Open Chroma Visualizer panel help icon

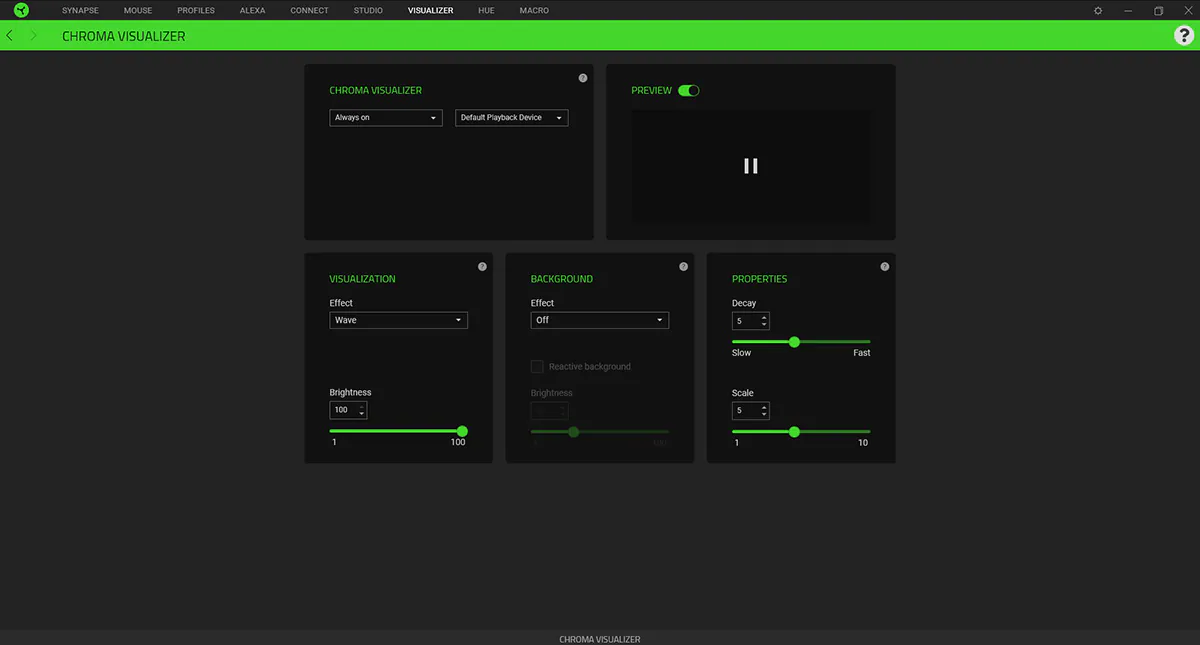tap(583, 78)
